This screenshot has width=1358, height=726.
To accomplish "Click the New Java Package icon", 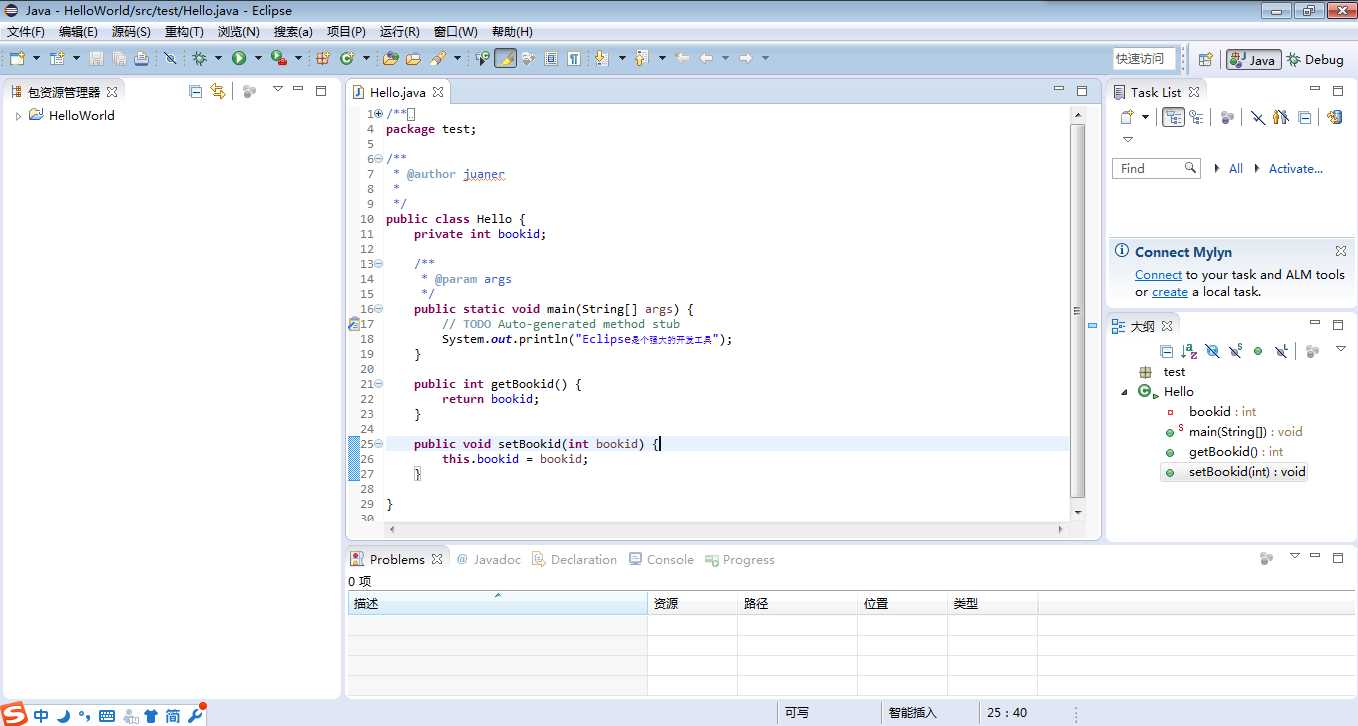I will pos(323,58).
